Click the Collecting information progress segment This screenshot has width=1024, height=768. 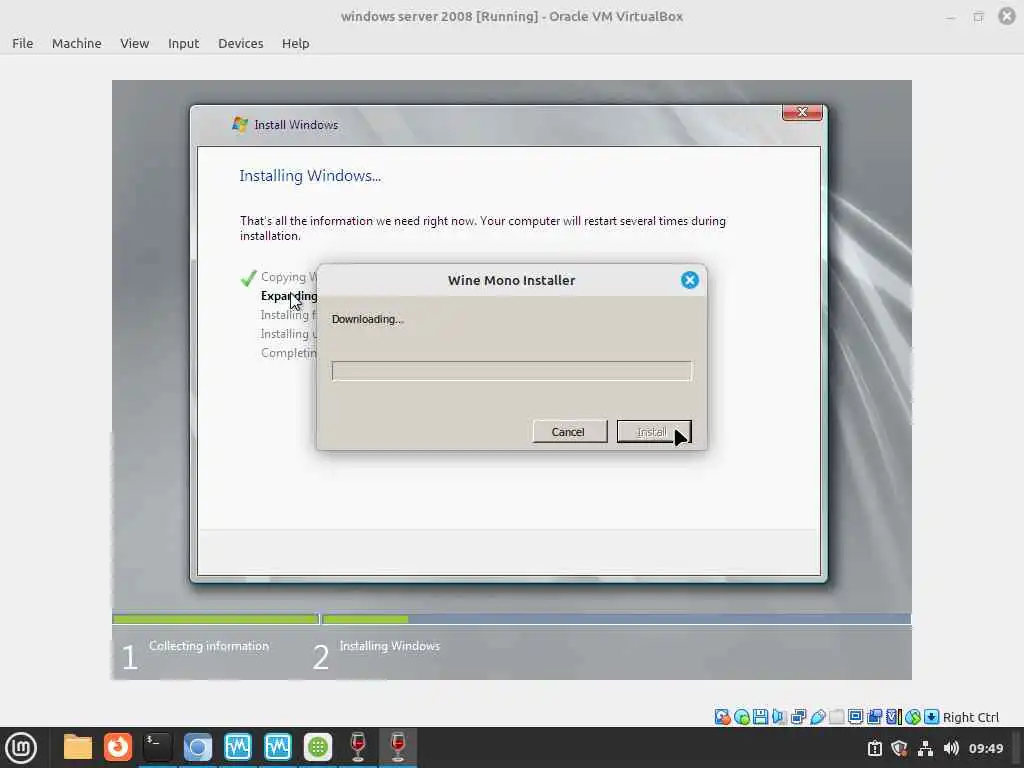(x=216, y=618)
